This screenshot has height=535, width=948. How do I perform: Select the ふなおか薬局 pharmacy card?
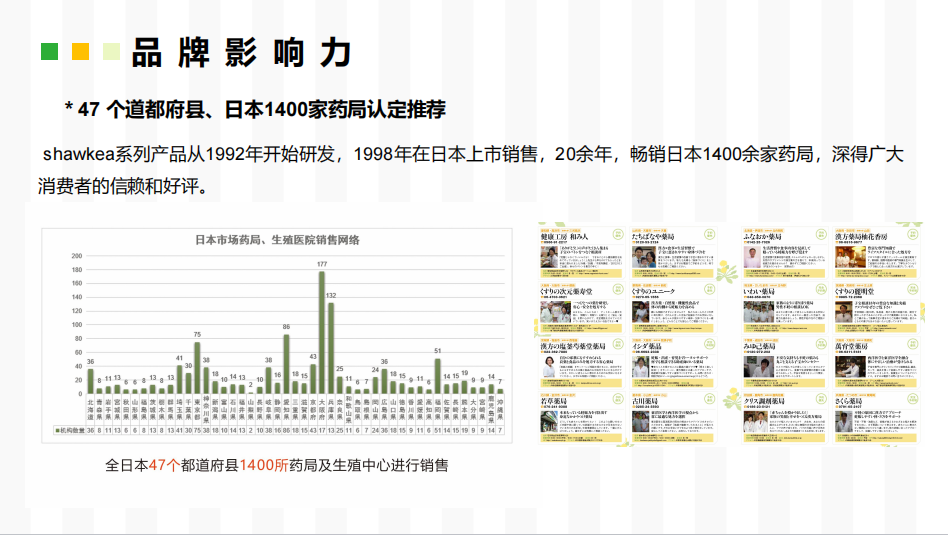pos(785,253)
